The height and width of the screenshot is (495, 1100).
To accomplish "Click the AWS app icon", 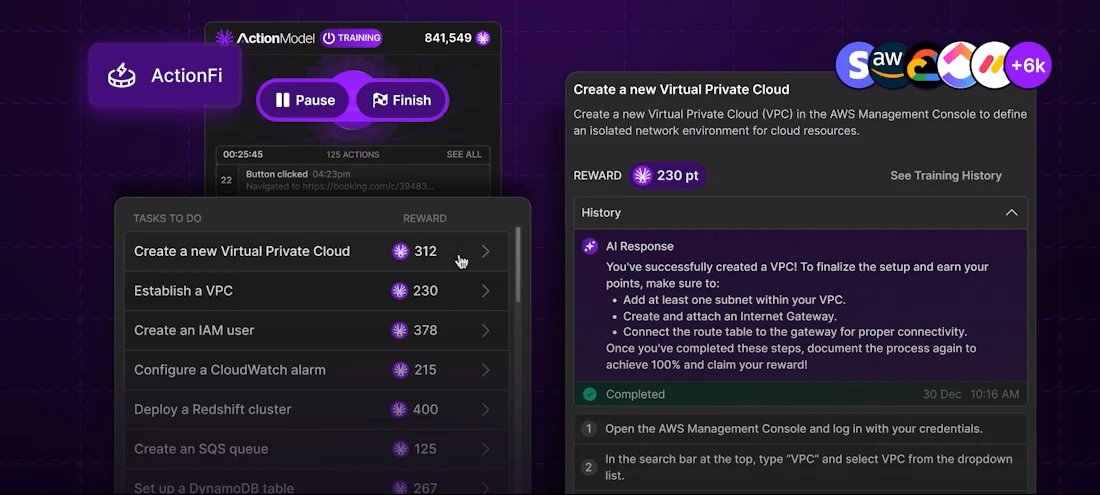I will point(887,65).
